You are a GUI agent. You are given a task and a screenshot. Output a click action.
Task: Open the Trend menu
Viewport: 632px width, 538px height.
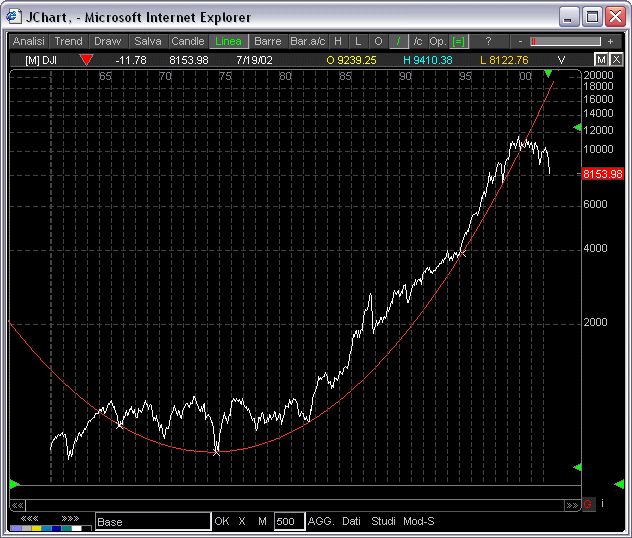pos(69,41)
